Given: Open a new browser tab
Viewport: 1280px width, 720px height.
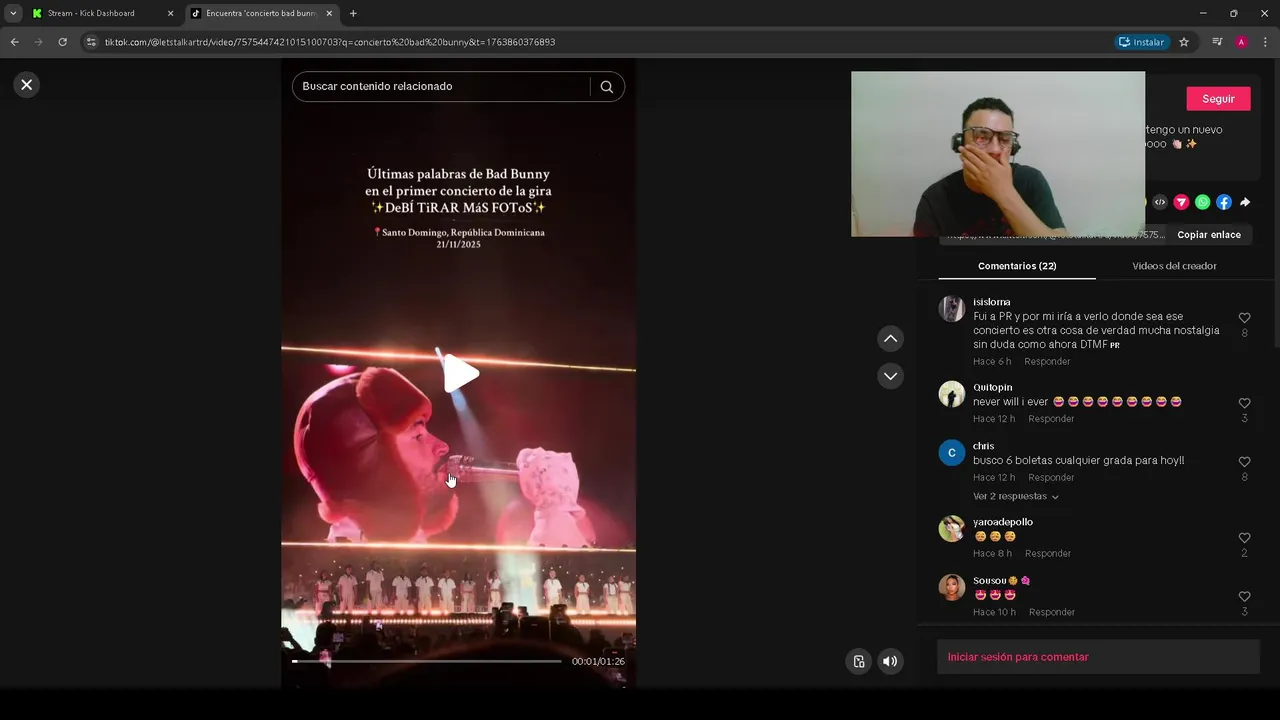Looking at the screenshot, I should point(353,13).
